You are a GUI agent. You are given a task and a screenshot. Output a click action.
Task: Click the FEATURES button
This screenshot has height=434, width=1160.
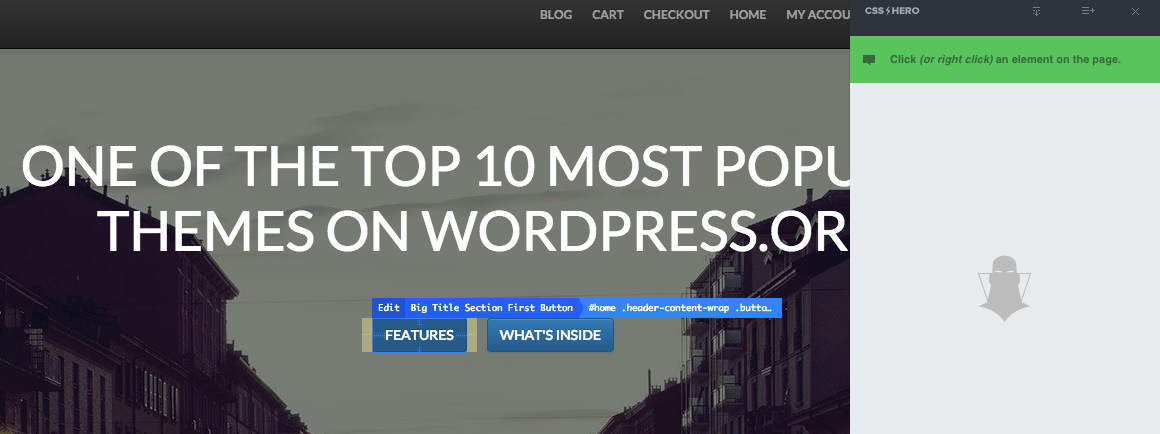point(419,335)
